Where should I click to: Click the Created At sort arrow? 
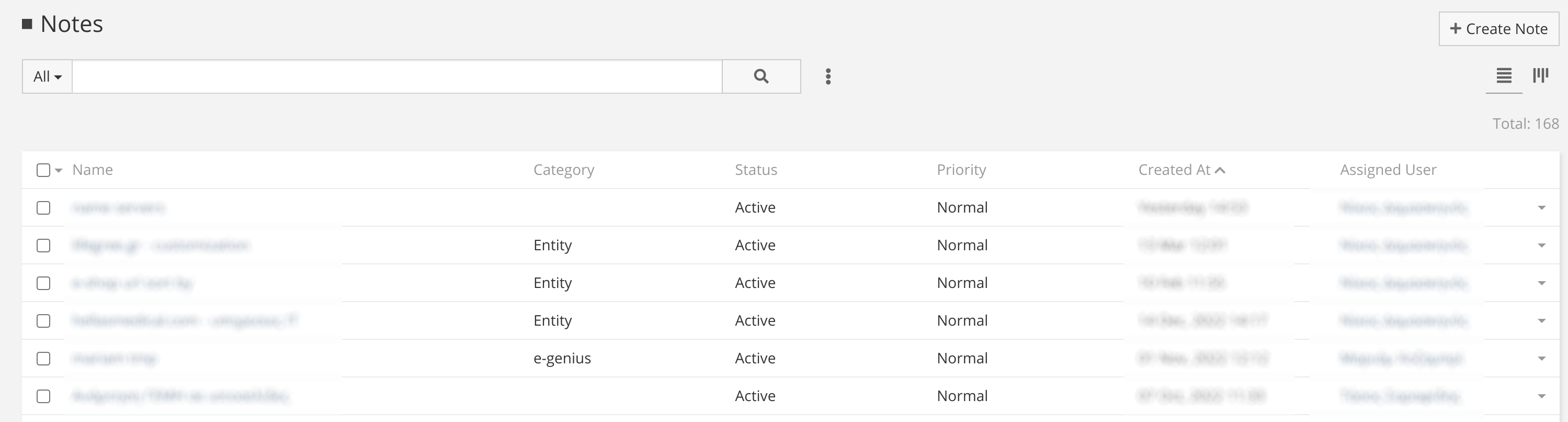pyautogui.click(x=1220, y=171)
